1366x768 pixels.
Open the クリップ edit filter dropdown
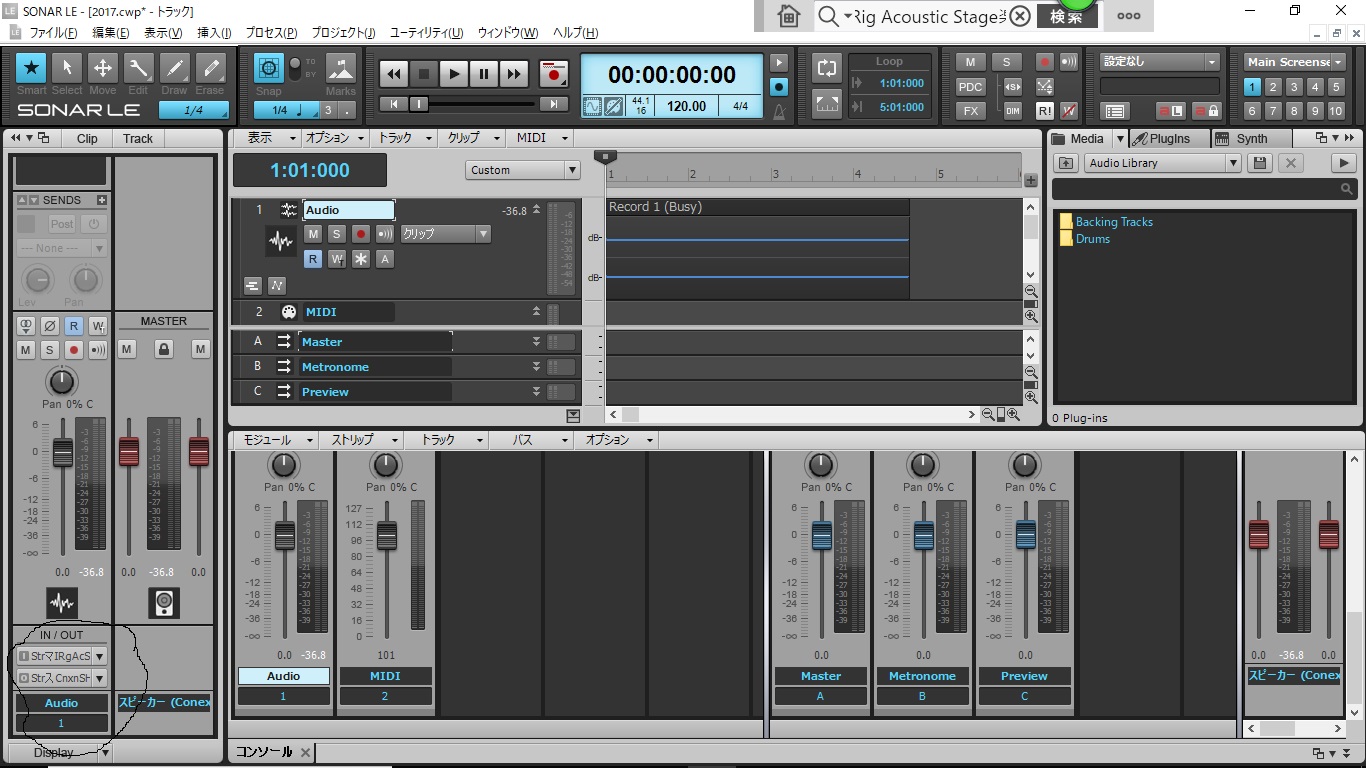tap(445, 234)
